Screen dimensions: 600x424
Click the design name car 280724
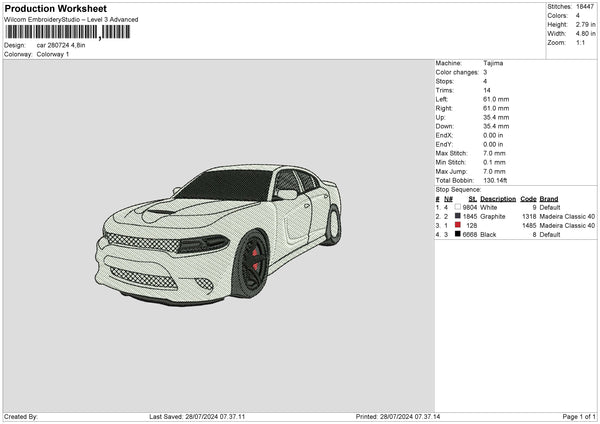(x=62, y=45)
